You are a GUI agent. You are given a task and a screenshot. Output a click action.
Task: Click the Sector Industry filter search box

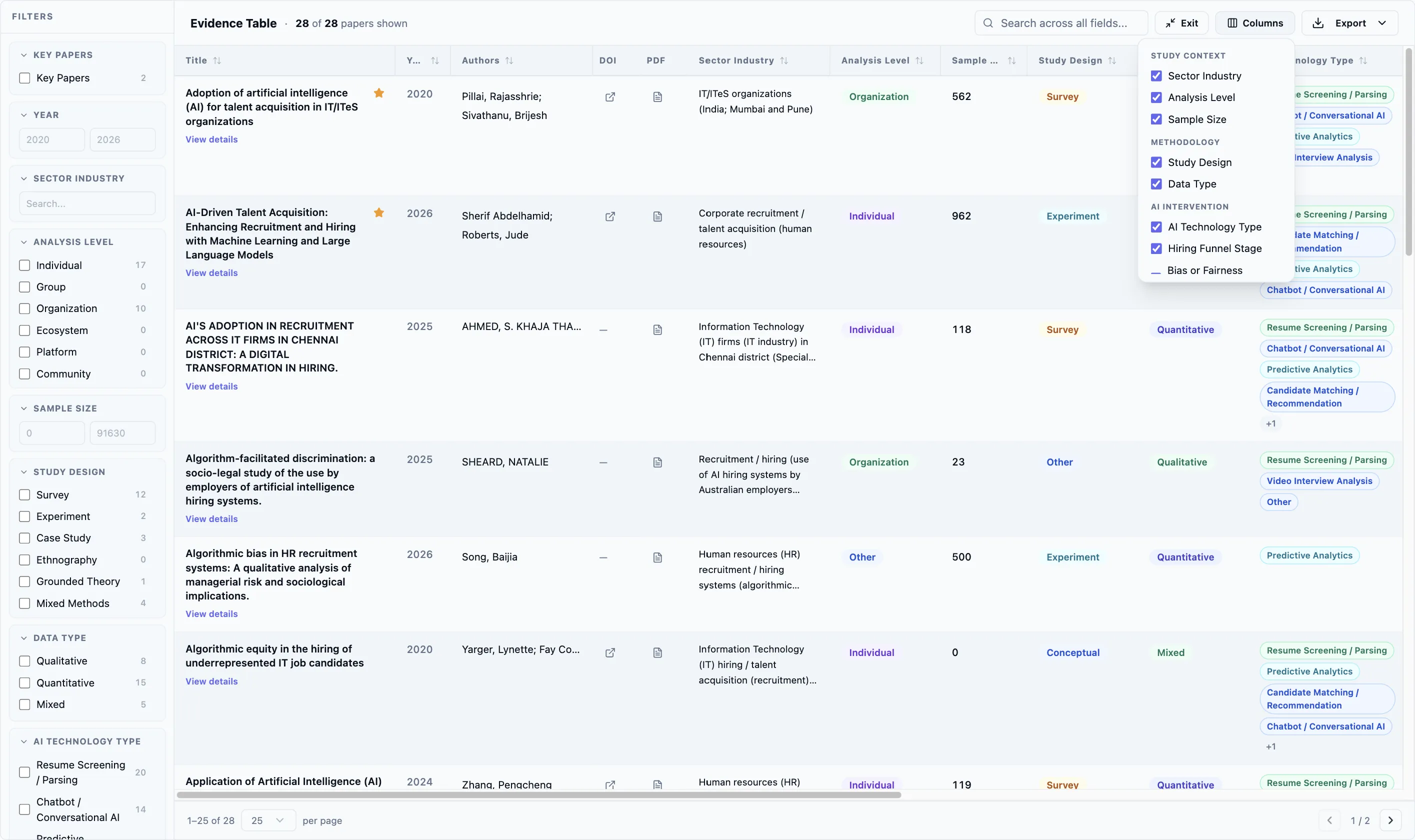pyautogui.click(x=87, y=204)
